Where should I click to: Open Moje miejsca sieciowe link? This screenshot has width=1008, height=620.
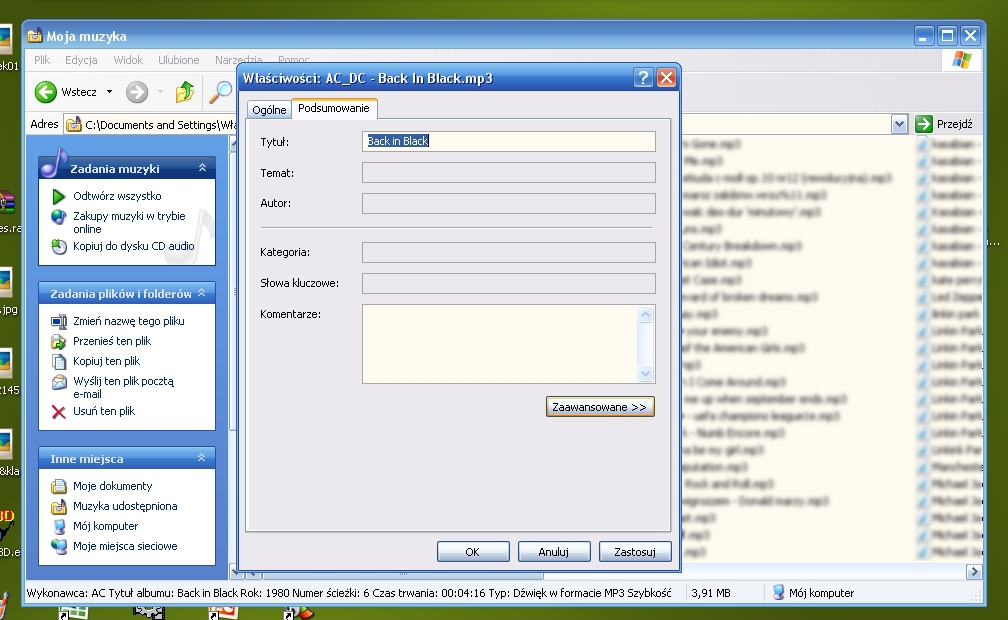pos(125,546)
